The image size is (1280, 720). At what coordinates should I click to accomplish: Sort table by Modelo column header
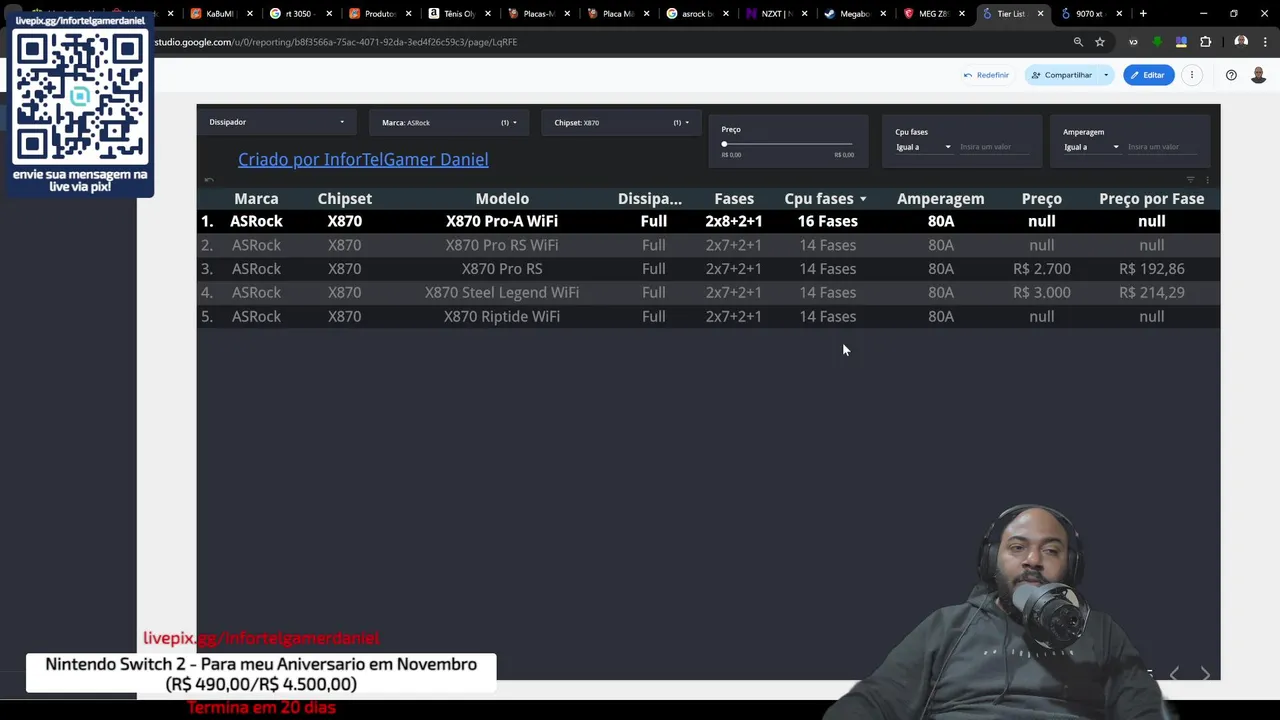[502, 199]
